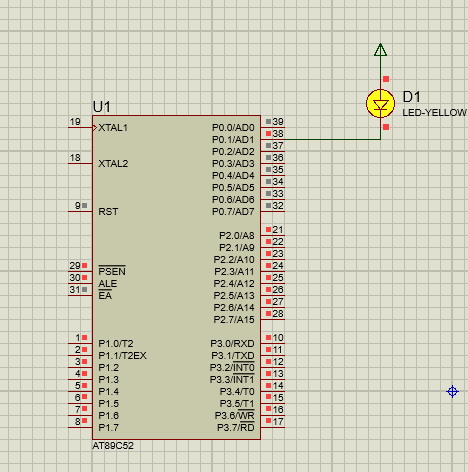Click the P1.1/T2EX pin label
This screenshot has width=468, height=472.
[x=122, y=356]
